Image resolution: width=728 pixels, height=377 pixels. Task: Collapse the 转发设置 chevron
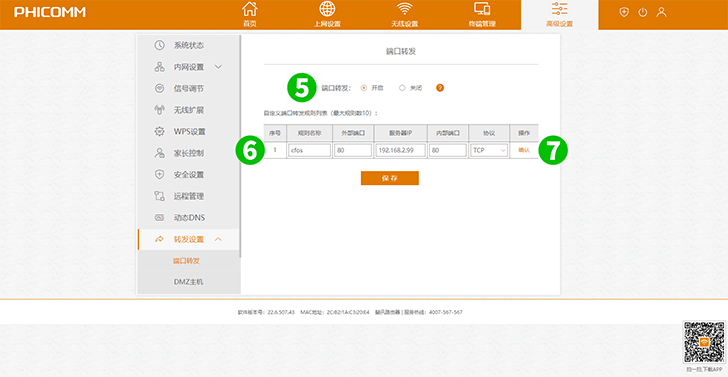(x=218, y=240)
